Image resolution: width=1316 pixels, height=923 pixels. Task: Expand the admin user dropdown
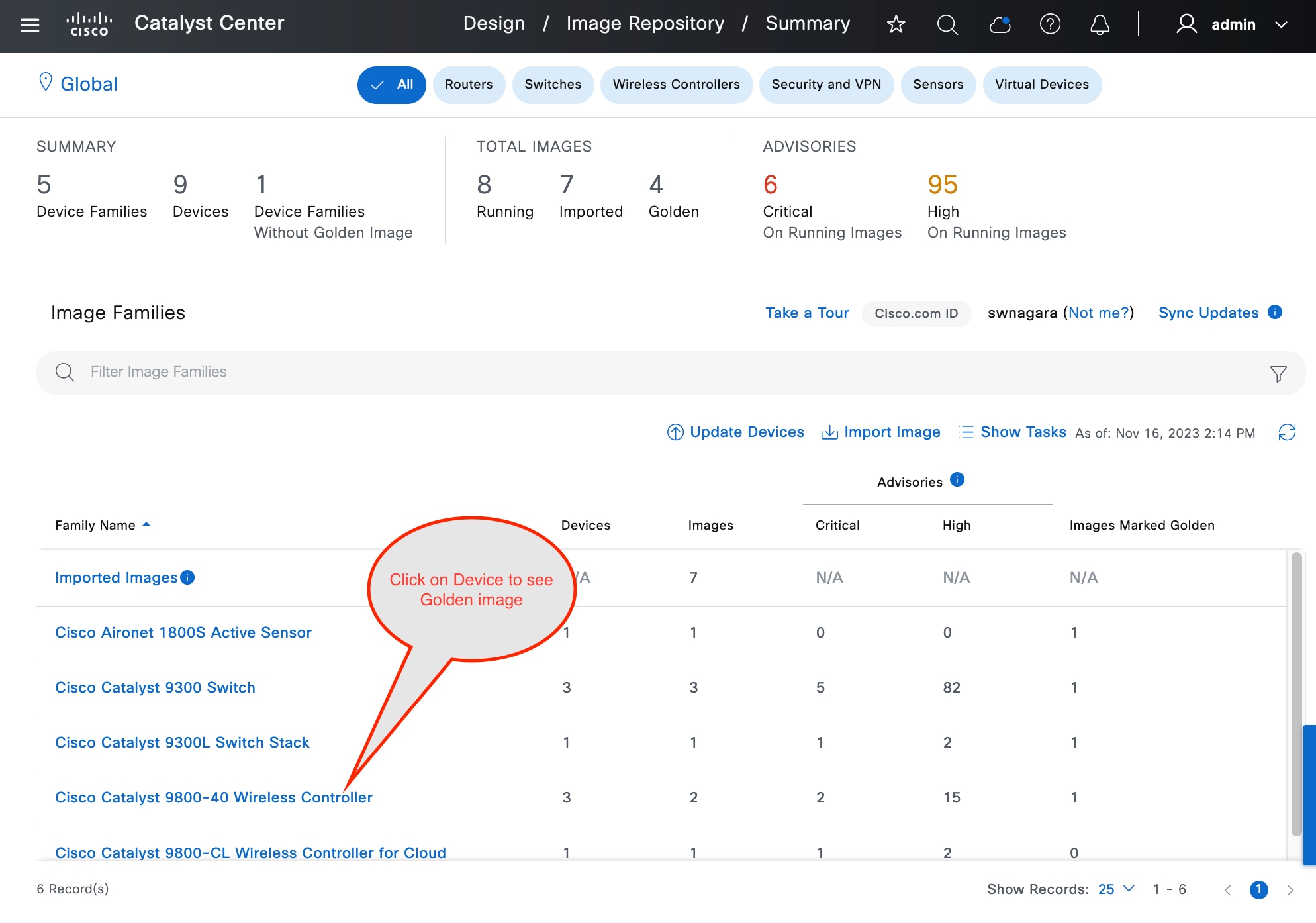coord(1282,24)
